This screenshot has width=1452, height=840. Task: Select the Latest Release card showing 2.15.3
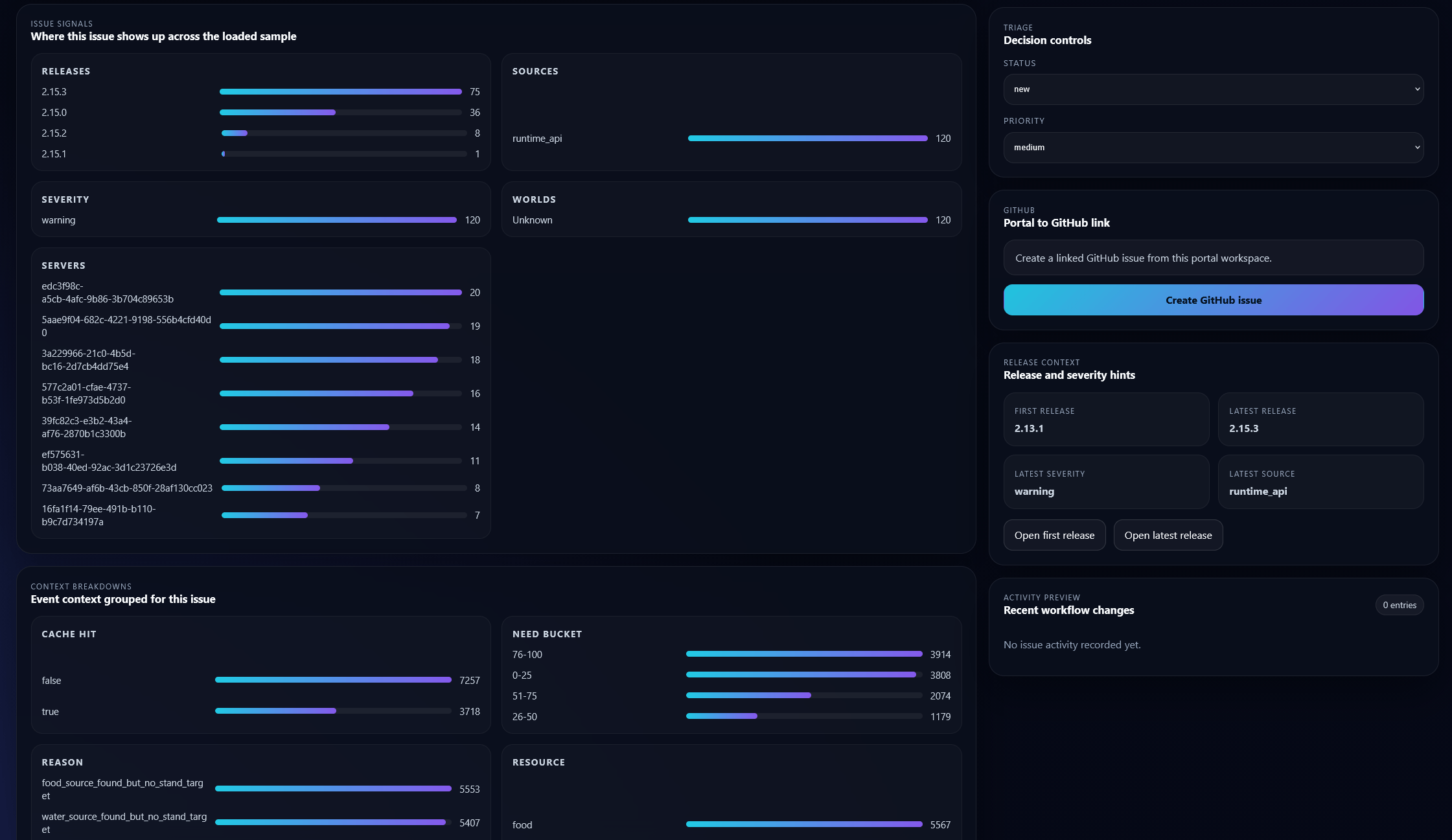click(1320, 419)
